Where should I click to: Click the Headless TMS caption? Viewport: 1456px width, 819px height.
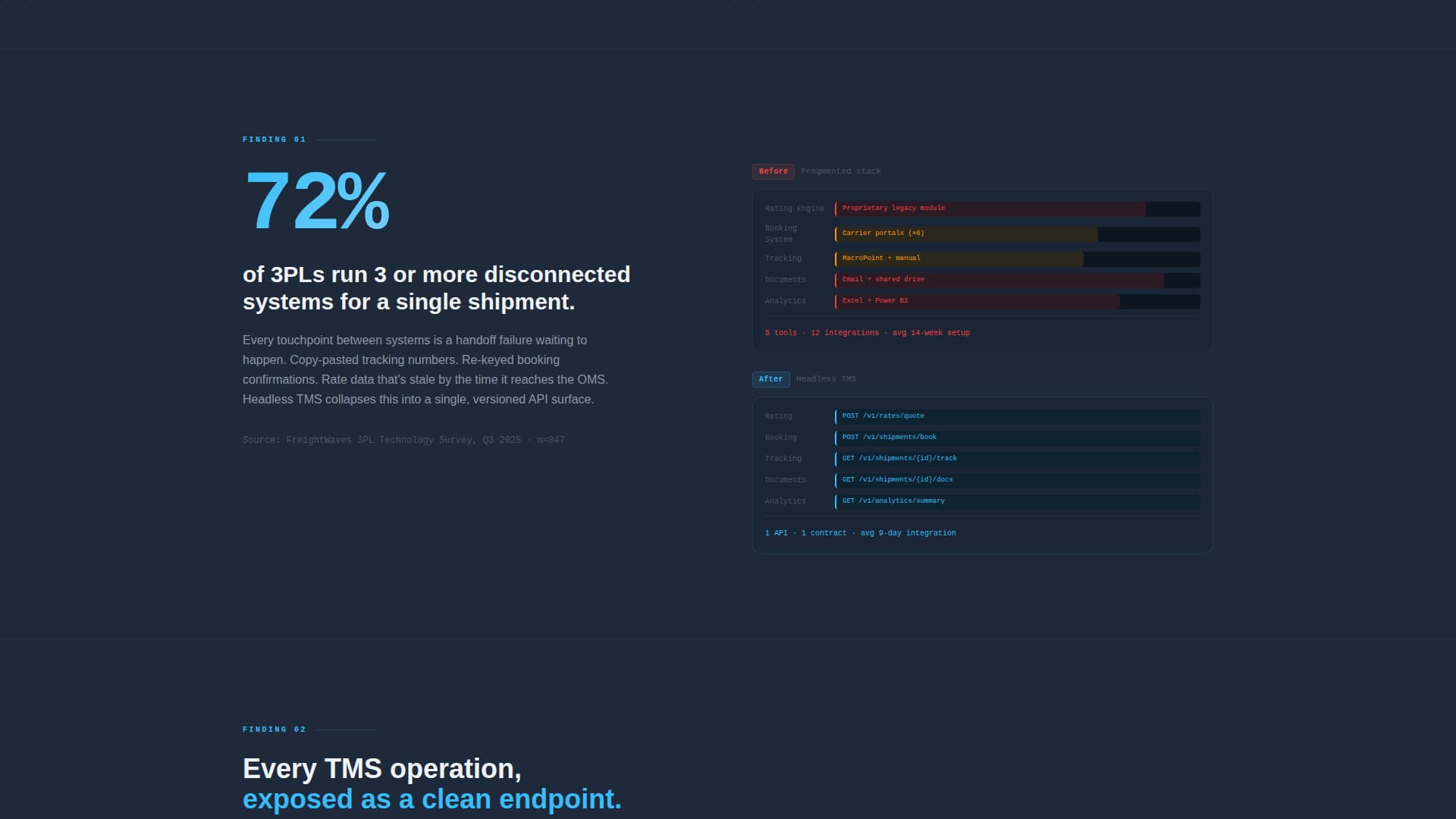tap(826, 379)
